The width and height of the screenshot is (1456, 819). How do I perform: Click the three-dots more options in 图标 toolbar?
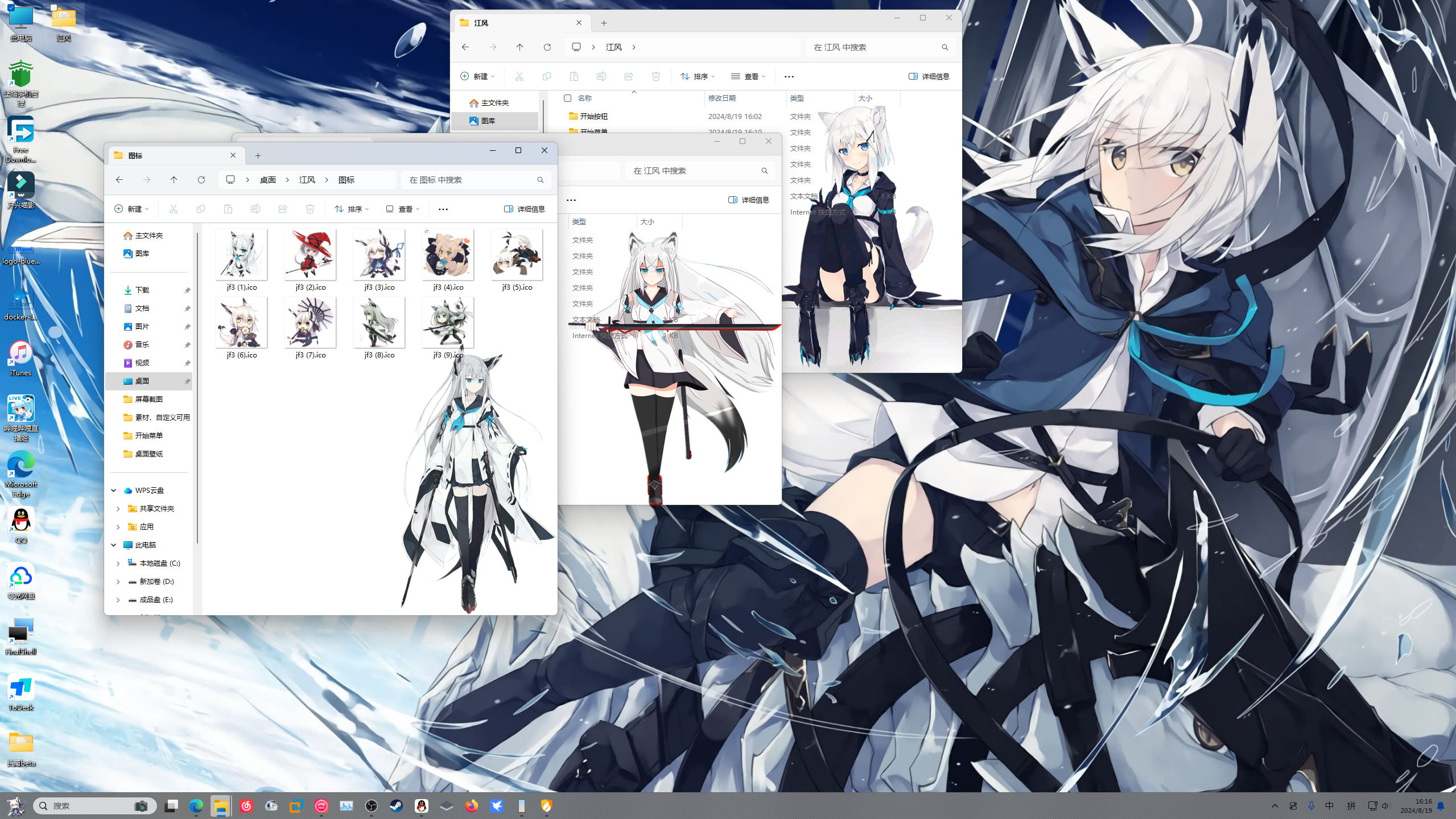pos(443,209)
